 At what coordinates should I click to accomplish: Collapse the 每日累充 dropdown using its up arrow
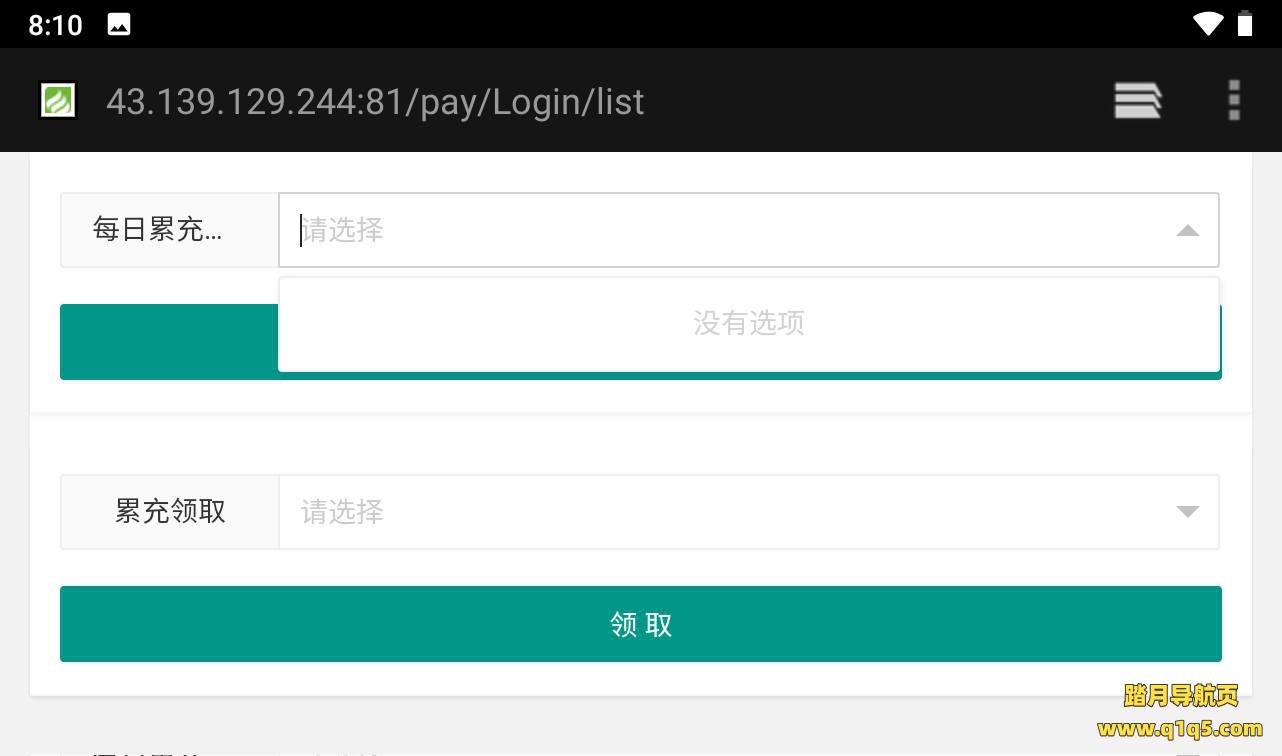coord(1187,231)
